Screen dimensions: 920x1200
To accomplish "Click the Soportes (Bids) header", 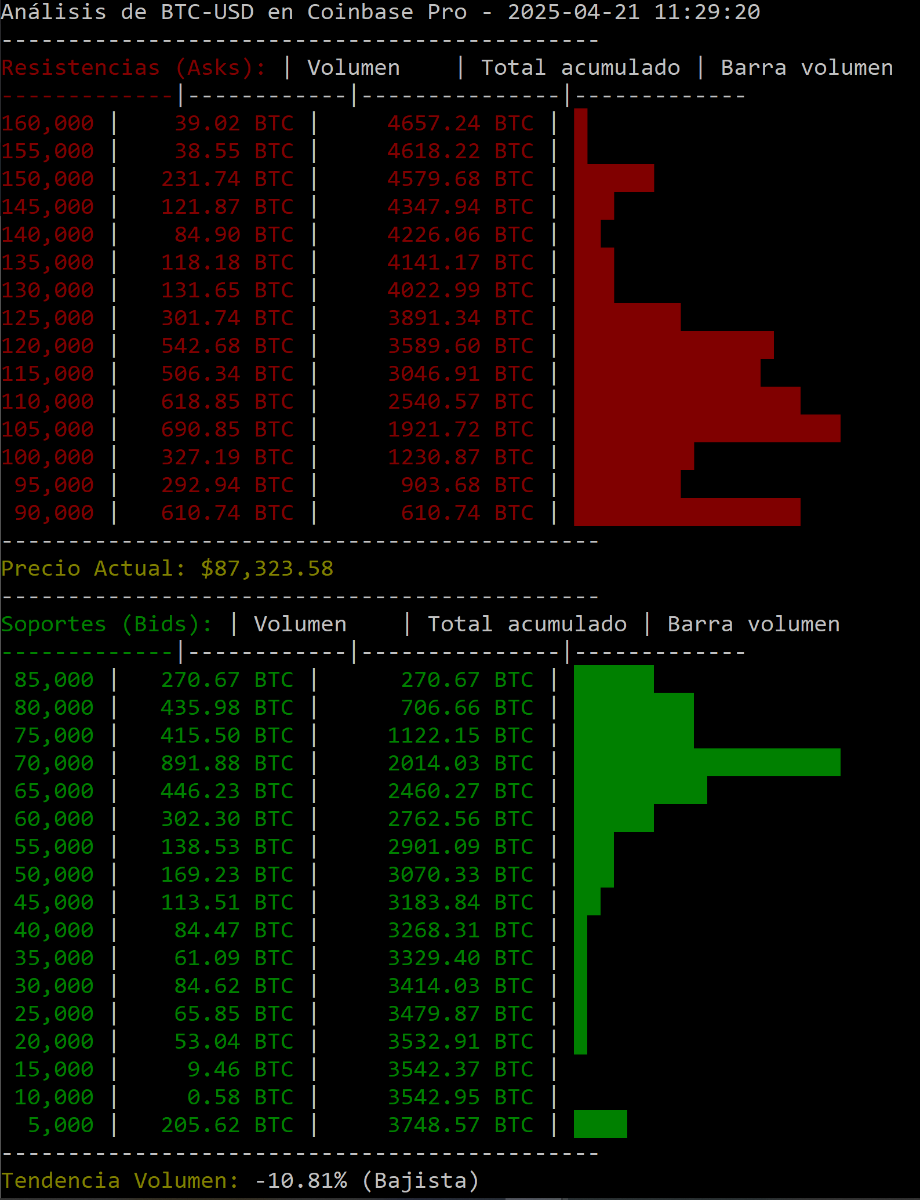I will click(x=107, y=624).
